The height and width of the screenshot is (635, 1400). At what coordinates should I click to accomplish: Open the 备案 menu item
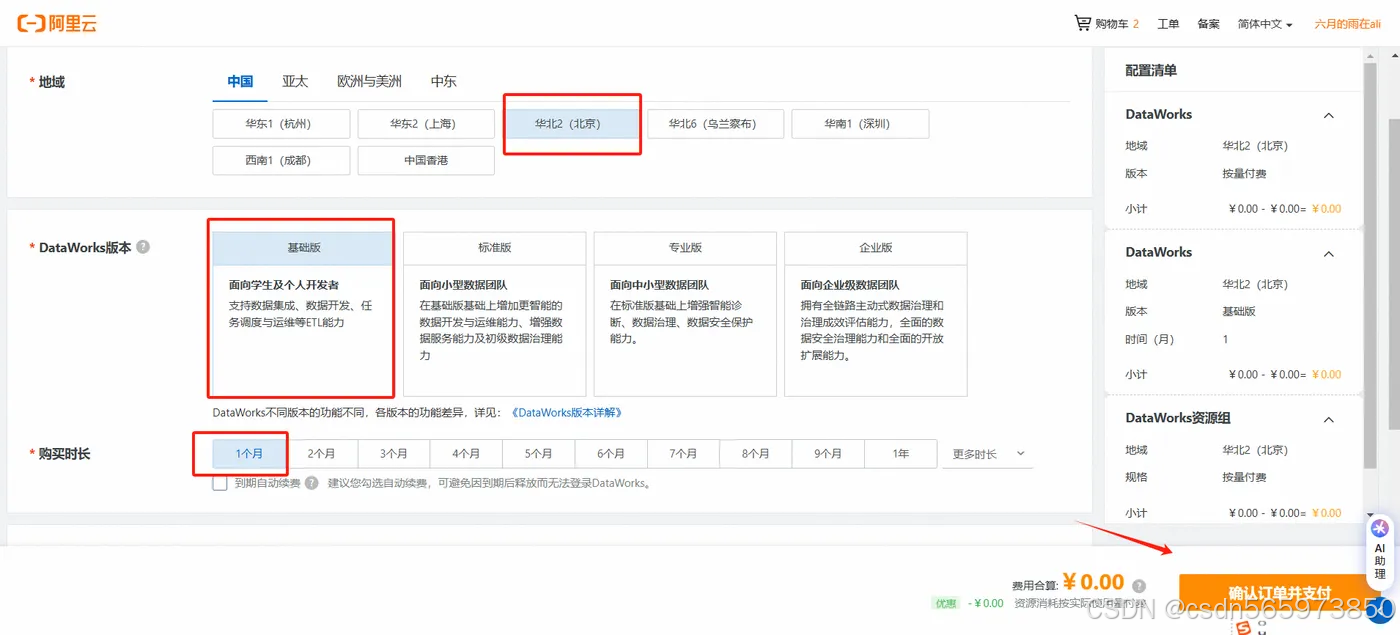point(1207,22)
